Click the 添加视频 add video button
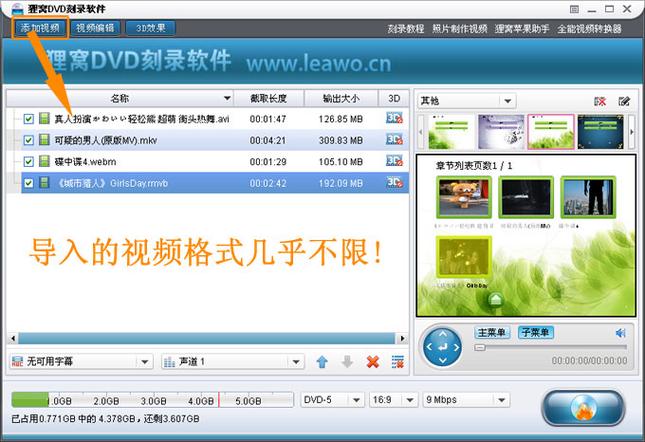This screenshot has width=645, height=442. click(40, 28)
